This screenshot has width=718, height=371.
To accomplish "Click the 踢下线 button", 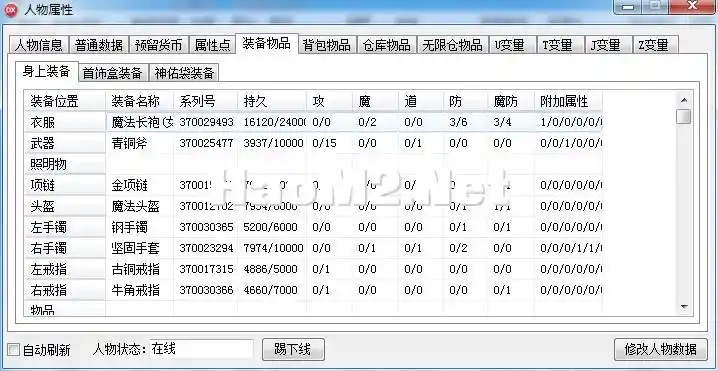I will (x=293, y=349).
